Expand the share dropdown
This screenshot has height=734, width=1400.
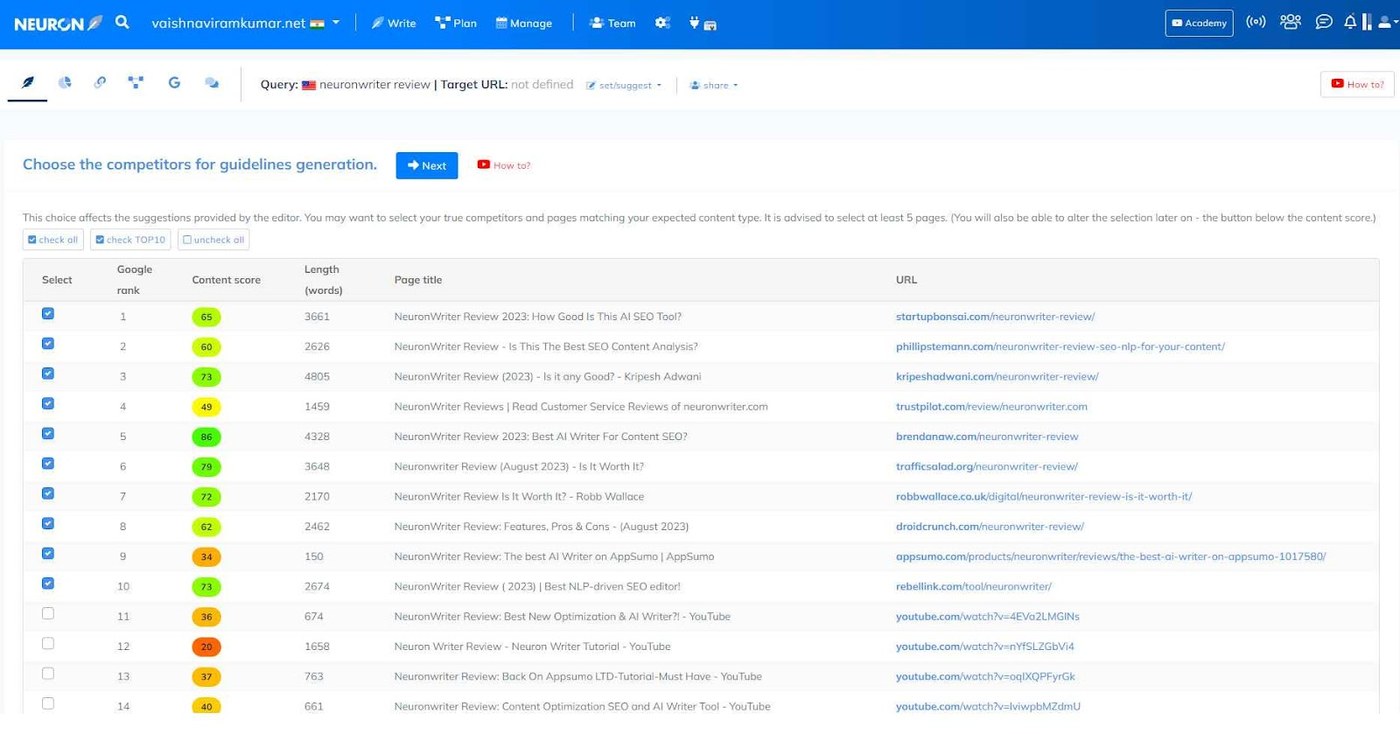pyautogui.click(x=714, y=85)
